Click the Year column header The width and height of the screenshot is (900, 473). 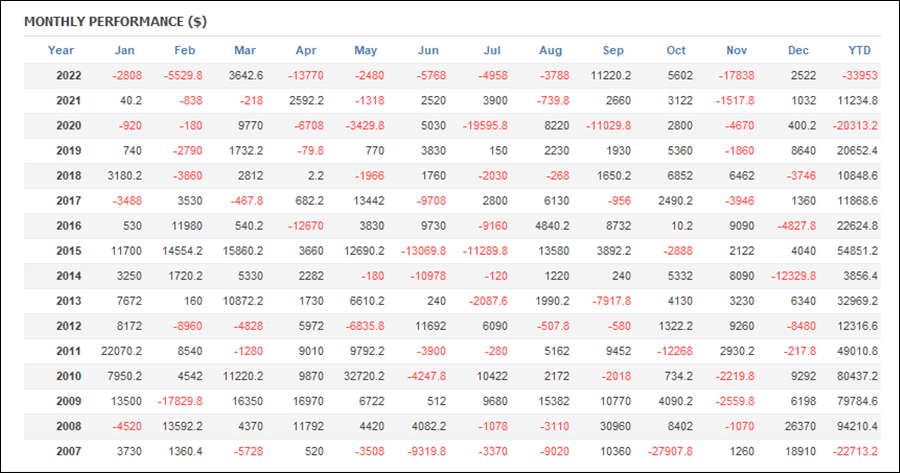point(60,50)
